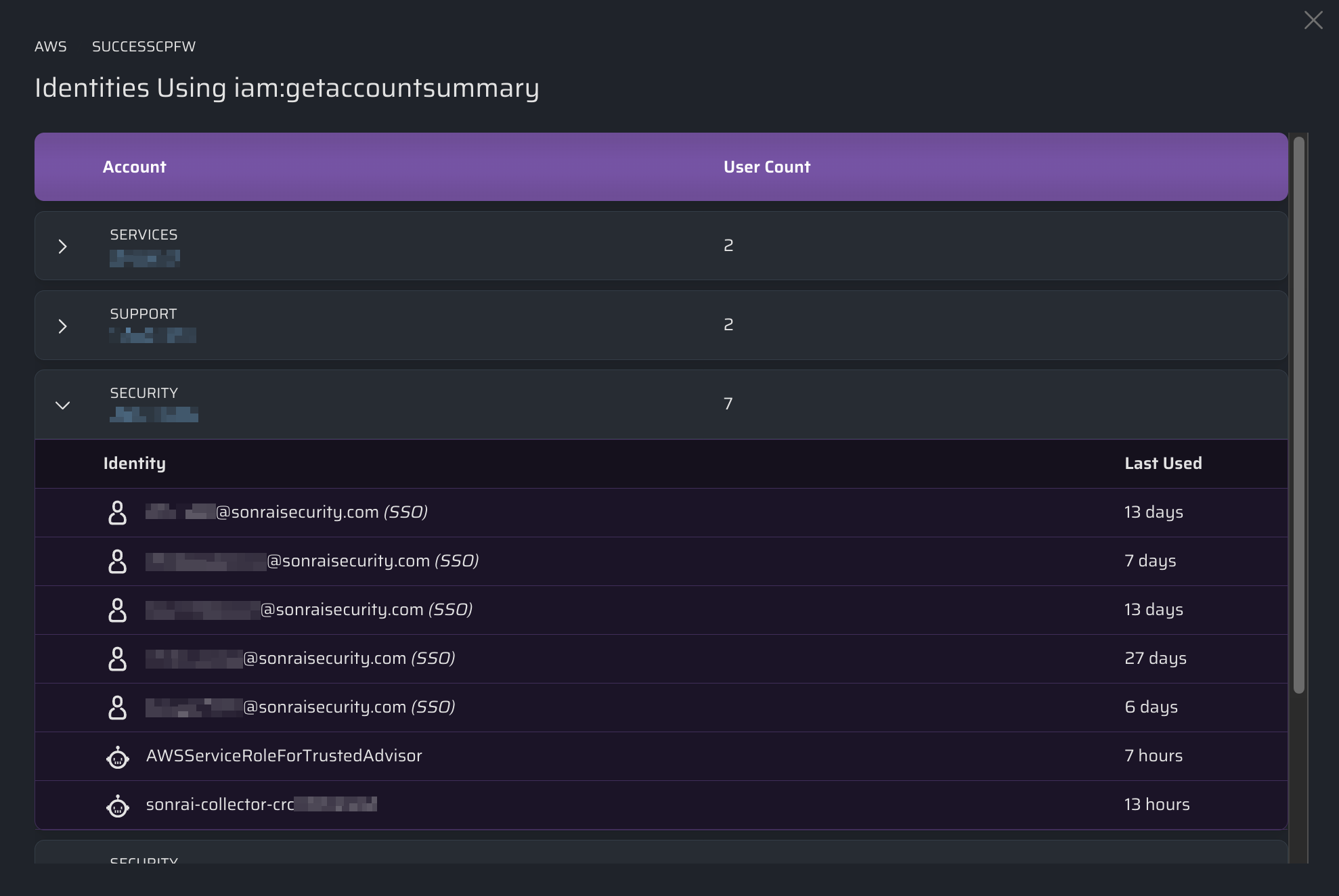1339x896 pixels.
Task: Click robot icon for sonrai-collector role
Action: click(117, 805)
